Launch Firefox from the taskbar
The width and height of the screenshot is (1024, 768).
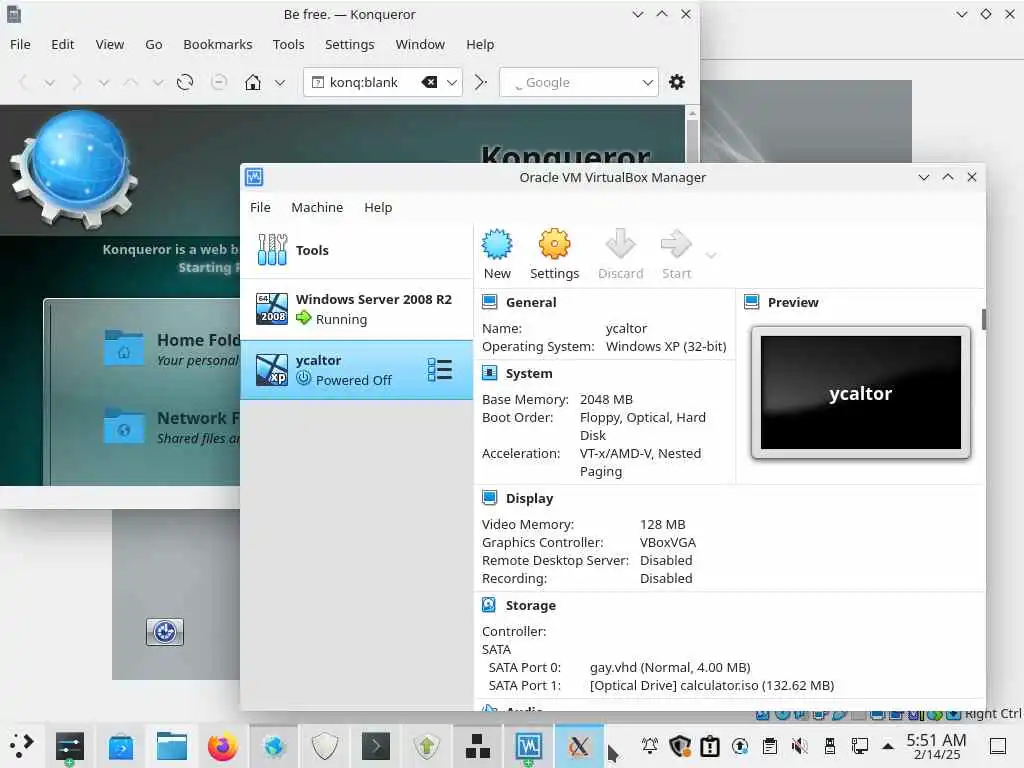click(x=223, y=745)
